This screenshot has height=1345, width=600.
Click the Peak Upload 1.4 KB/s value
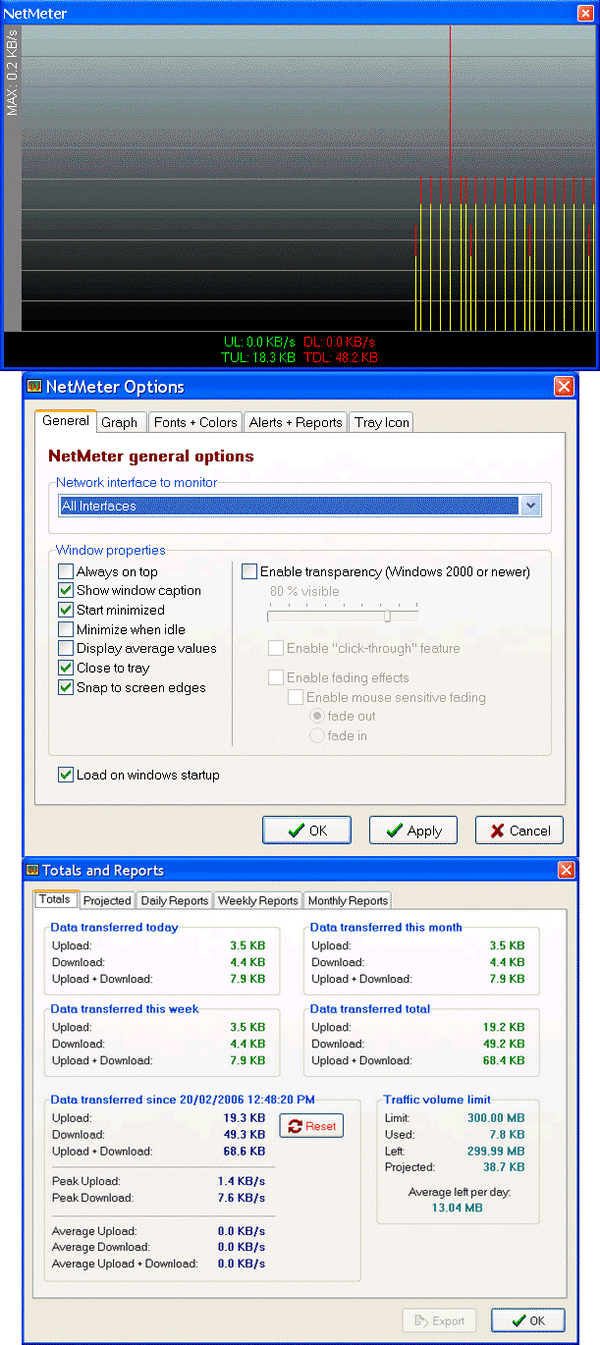[240, 1181]
